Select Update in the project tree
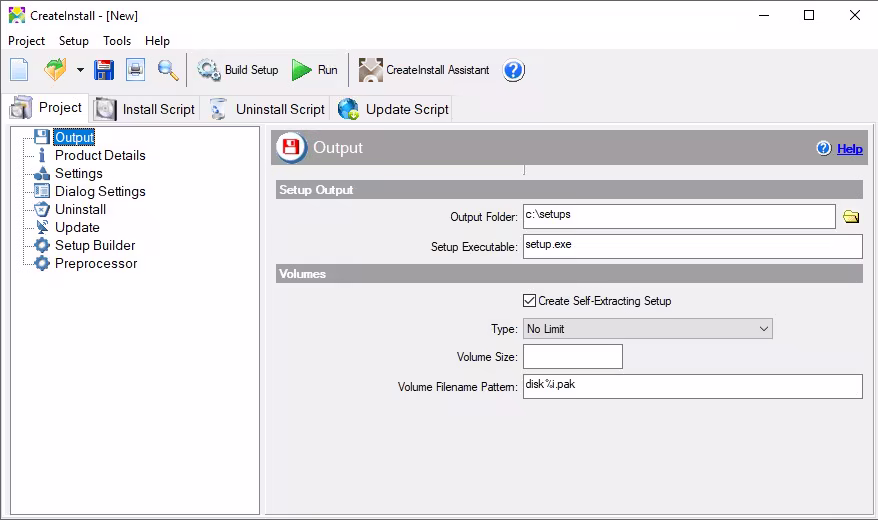 coord(77,227)
